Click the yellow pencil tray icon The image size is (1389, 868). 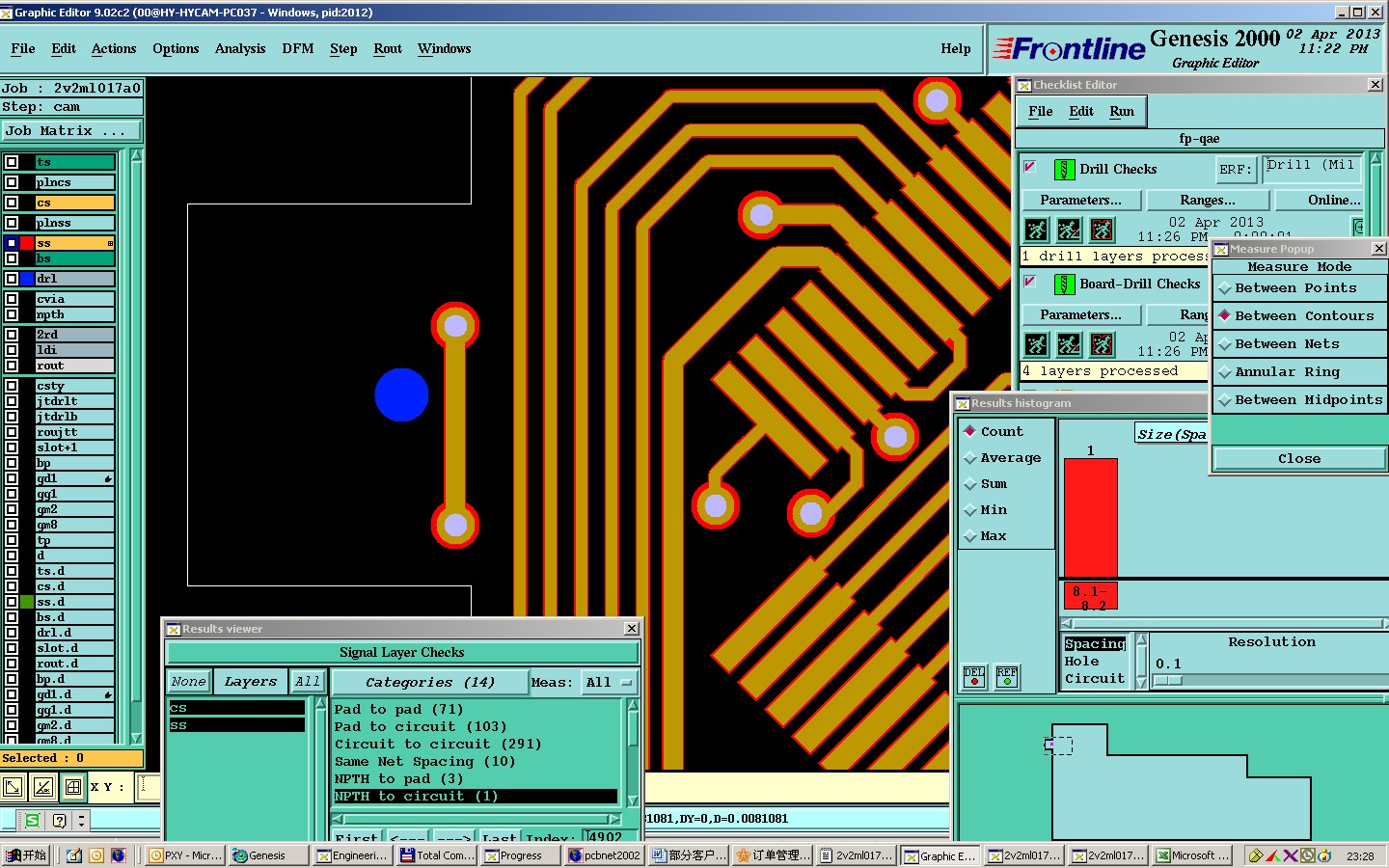tap(1256, 855)
